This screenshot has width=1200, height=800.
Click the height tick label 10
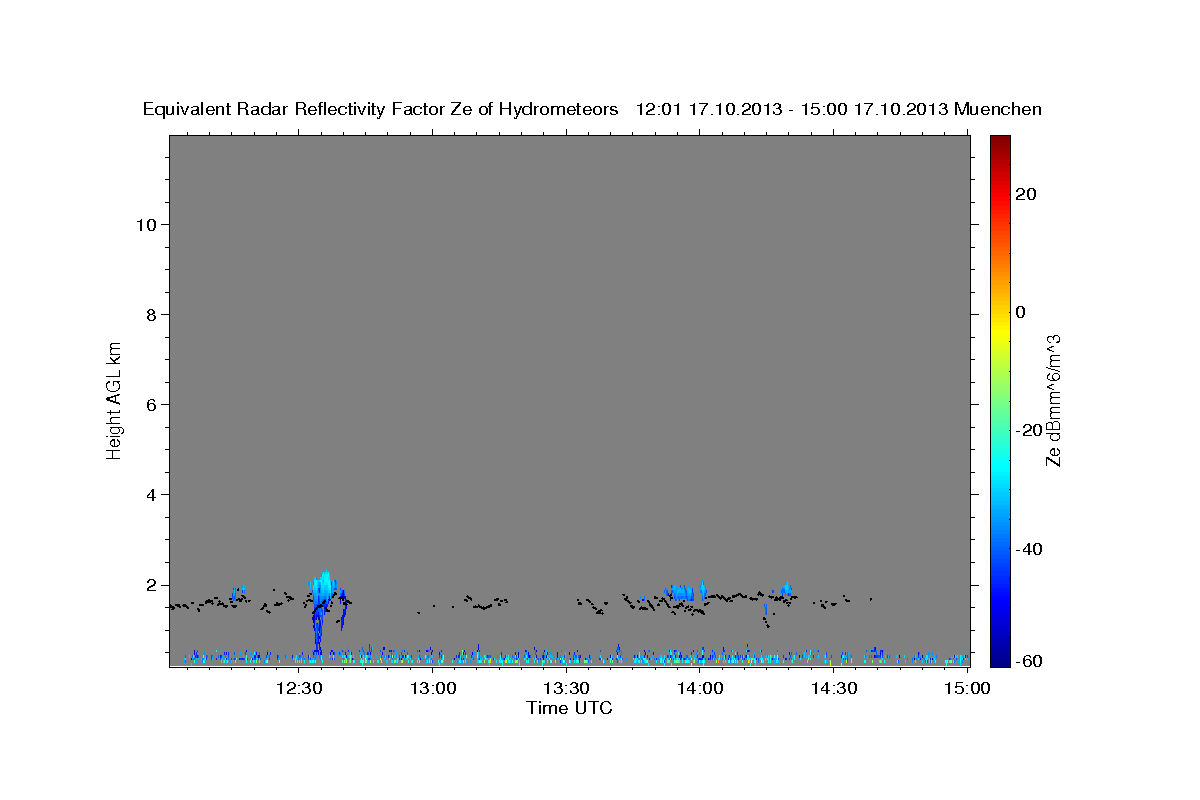148,225
